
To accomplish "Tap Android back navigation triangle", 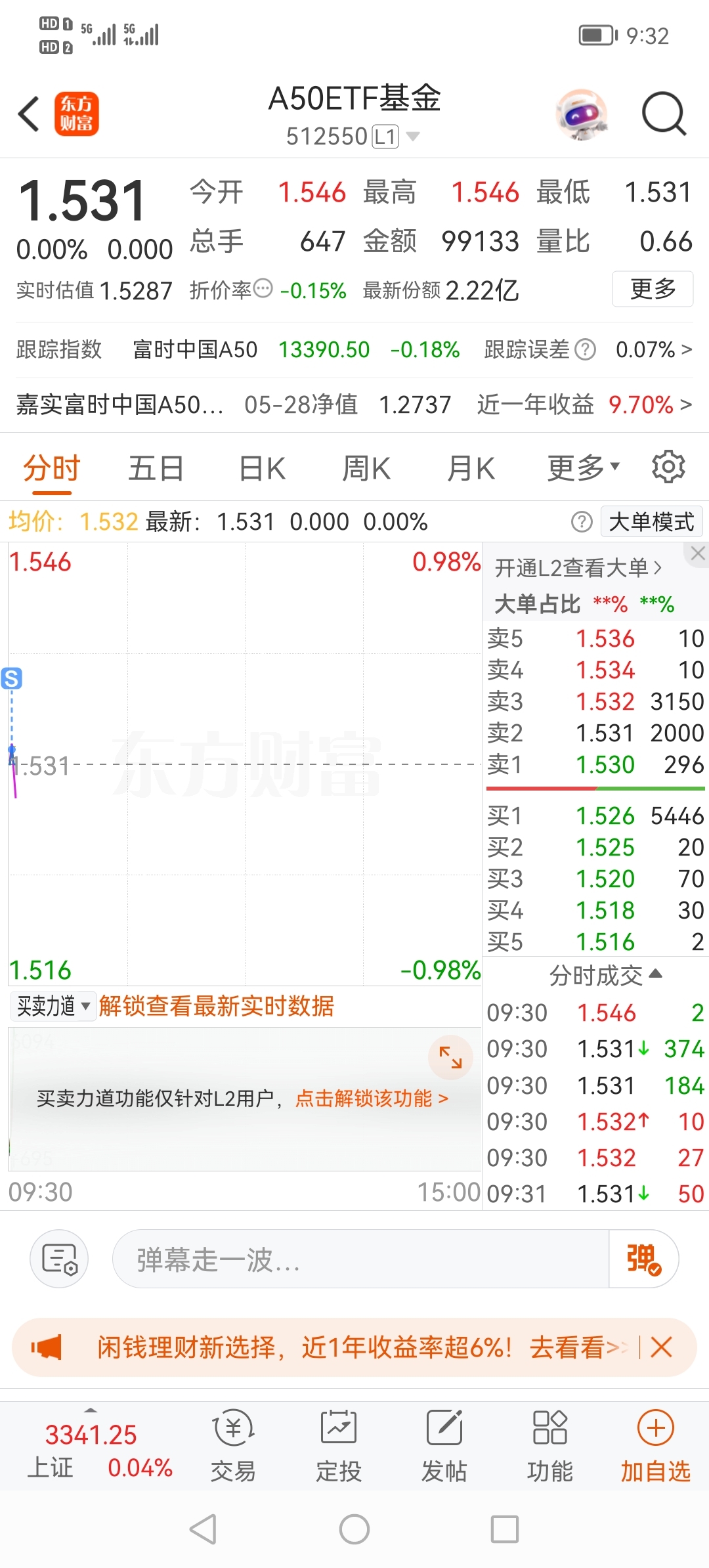I will 203,1529.
